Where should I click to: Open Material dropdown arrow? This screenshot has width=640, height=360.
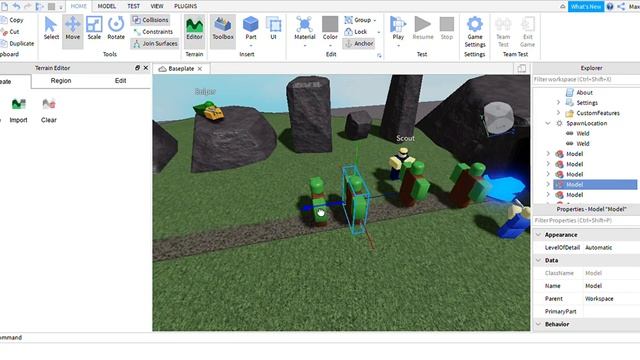(304, 46)
